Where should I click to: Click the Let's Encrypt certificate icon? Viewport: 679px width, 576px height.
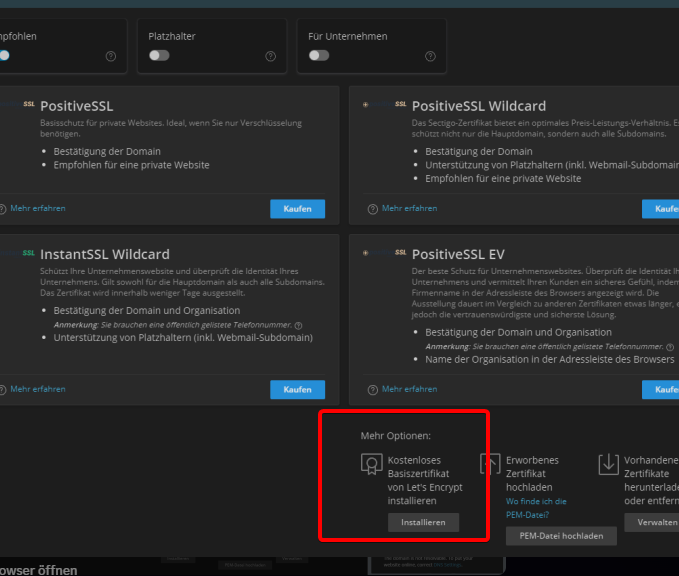[372, 464]
